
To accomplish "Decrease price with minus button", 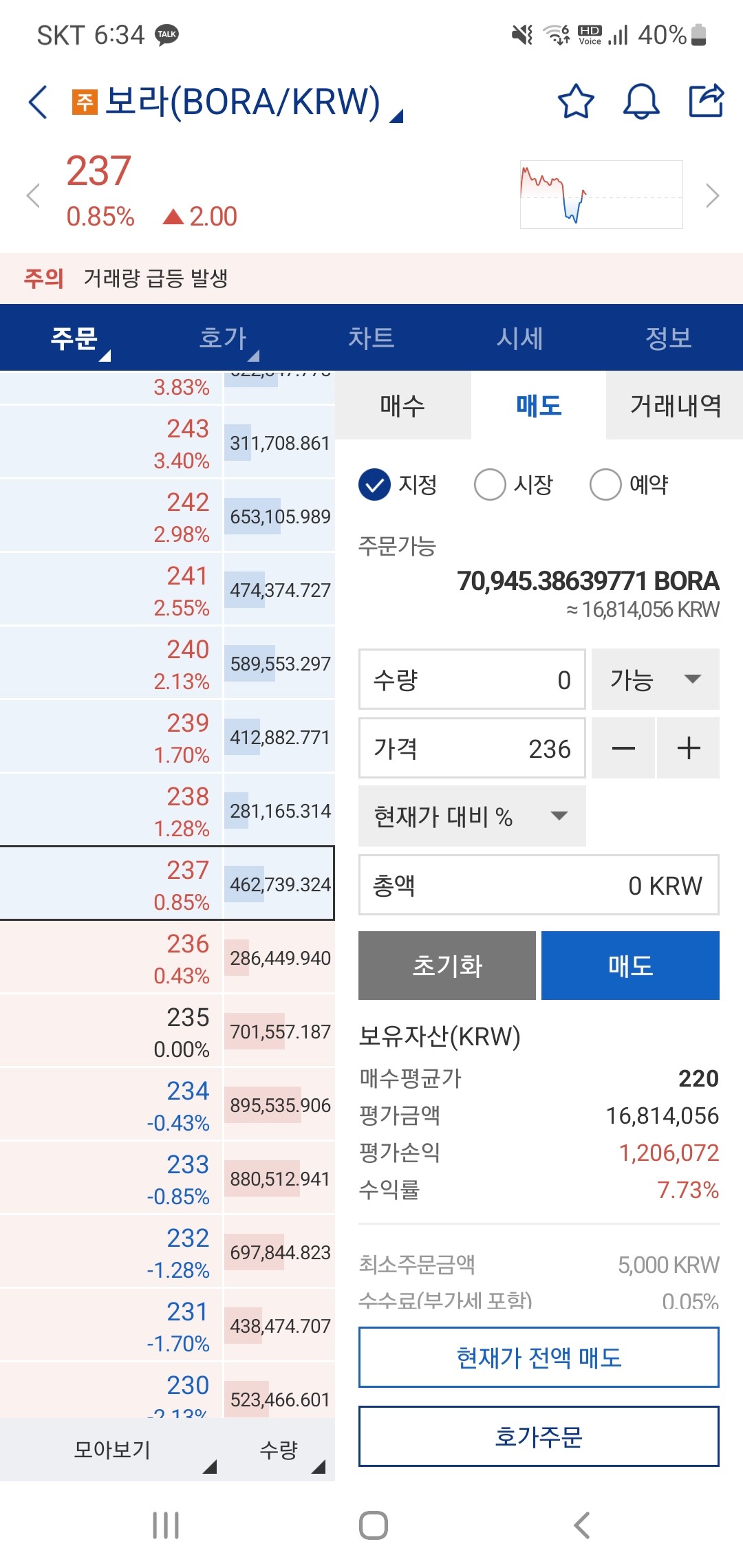I will click(x=623, y=748).
